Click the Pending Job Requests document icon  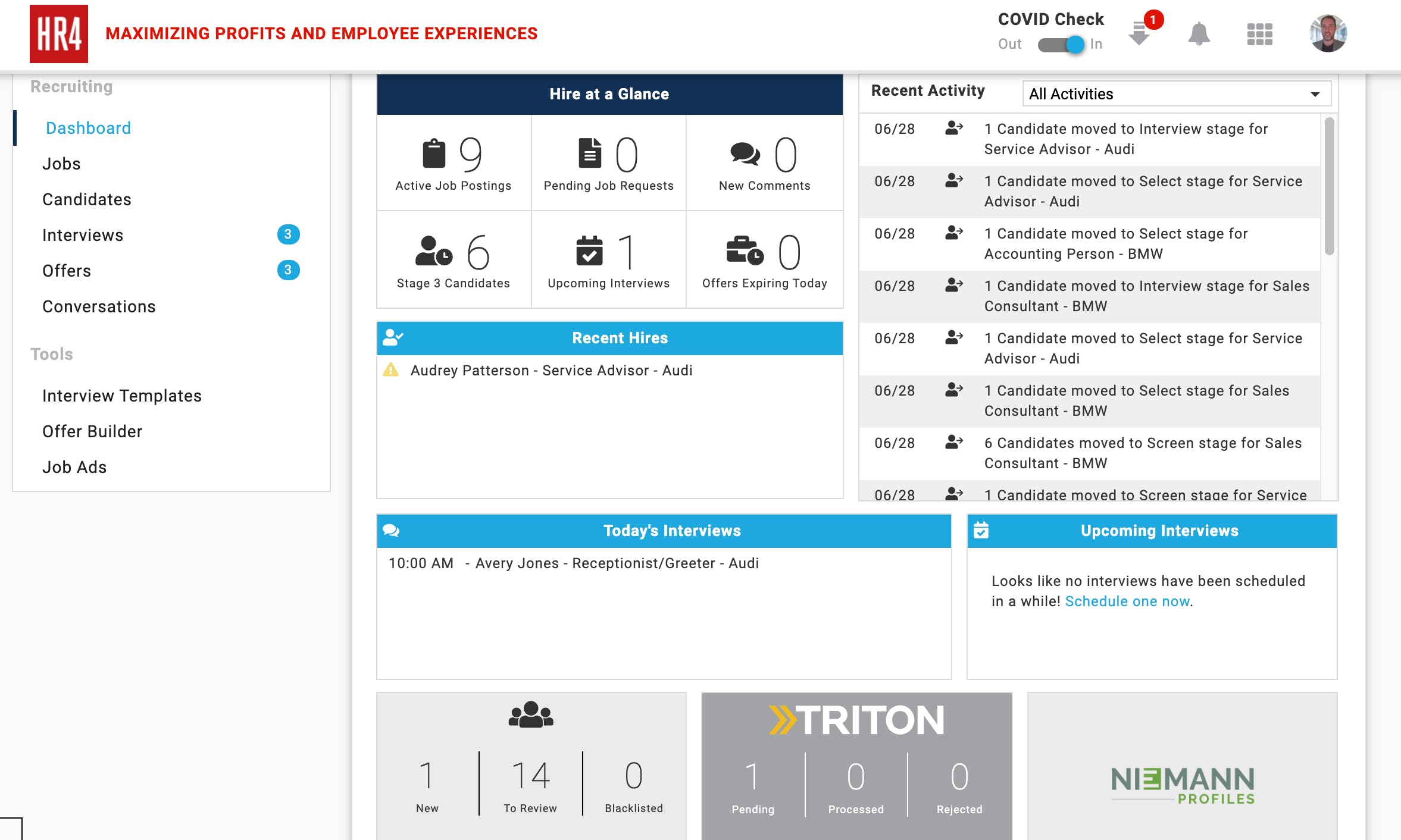[x=589, y=153]
